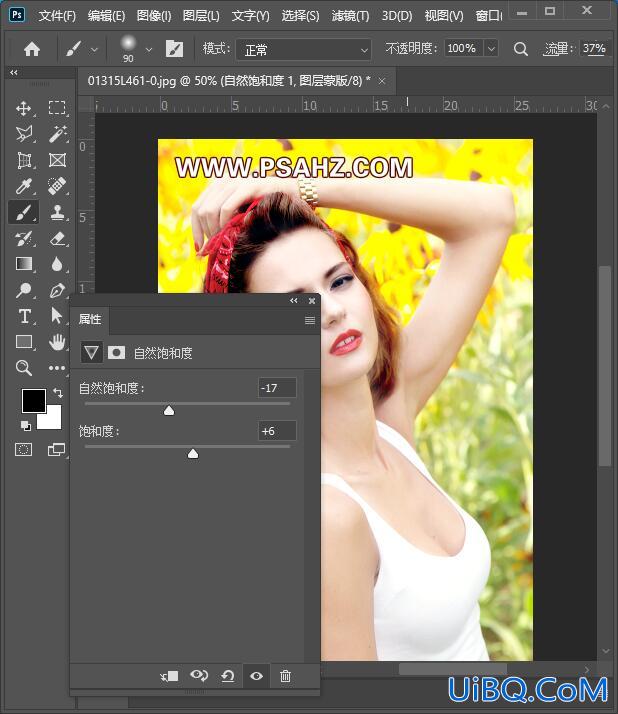Open the tool preset picker arrow

click(x=94, y=49)
